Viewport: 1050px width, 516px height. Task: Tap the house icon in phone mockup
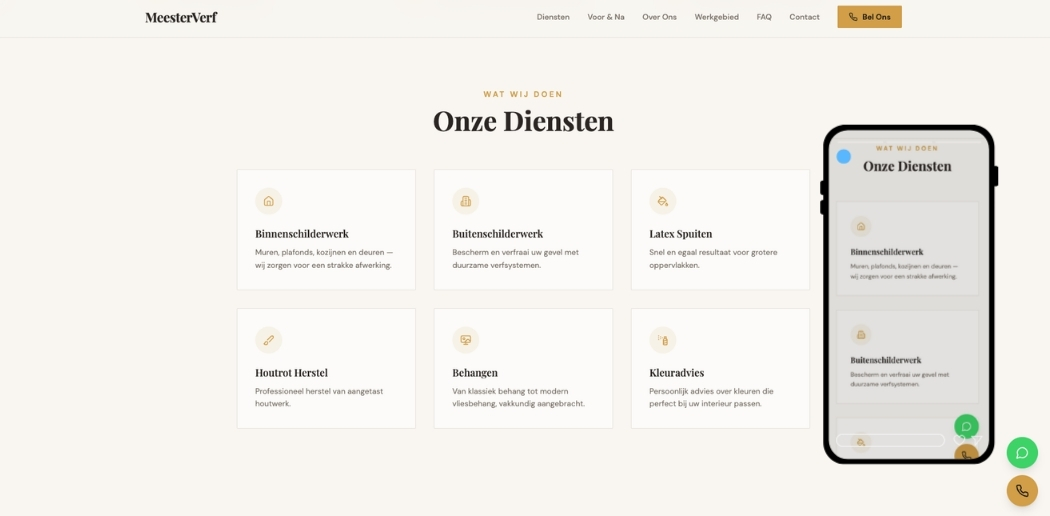(861, 226)
